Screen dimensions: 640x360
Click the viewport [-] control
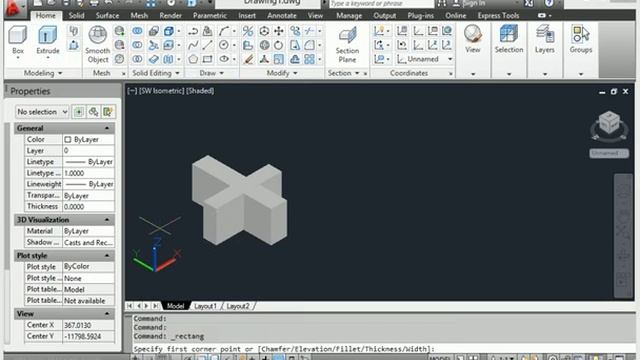pyautogui.click(x=132, y=91)
